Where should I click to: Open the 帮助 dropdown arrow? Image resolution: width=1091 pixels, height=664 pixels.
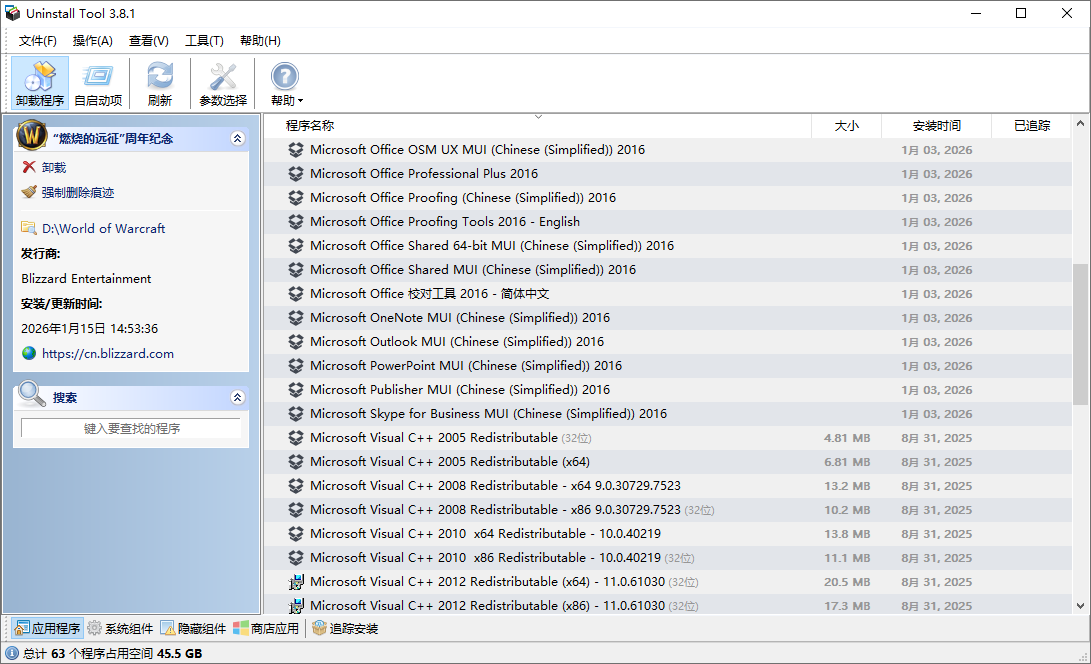tap(299, 100)
